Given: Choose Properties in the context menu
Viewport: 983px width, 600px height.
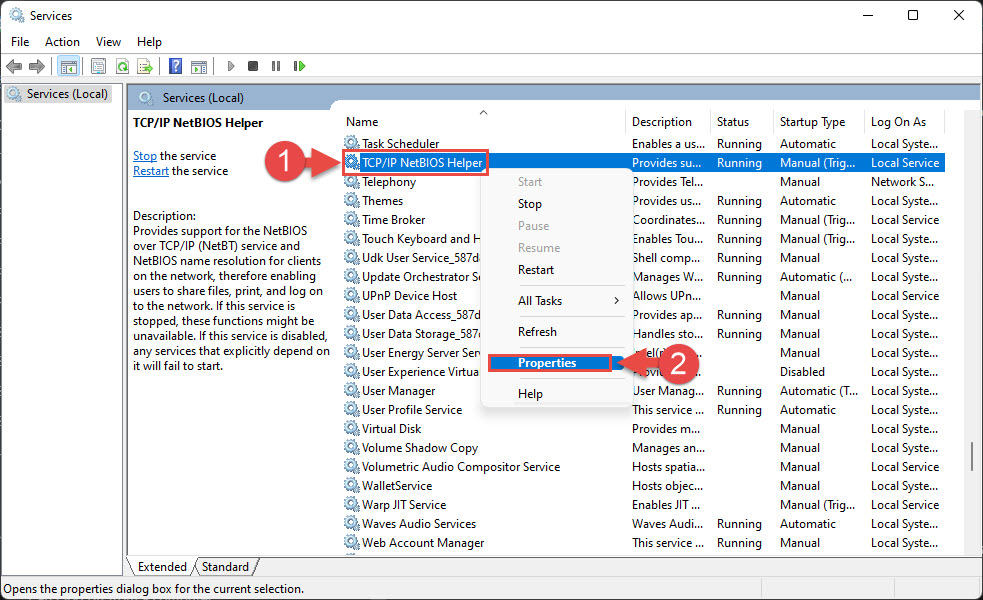Looking at the screenshot, I should 547,363.
